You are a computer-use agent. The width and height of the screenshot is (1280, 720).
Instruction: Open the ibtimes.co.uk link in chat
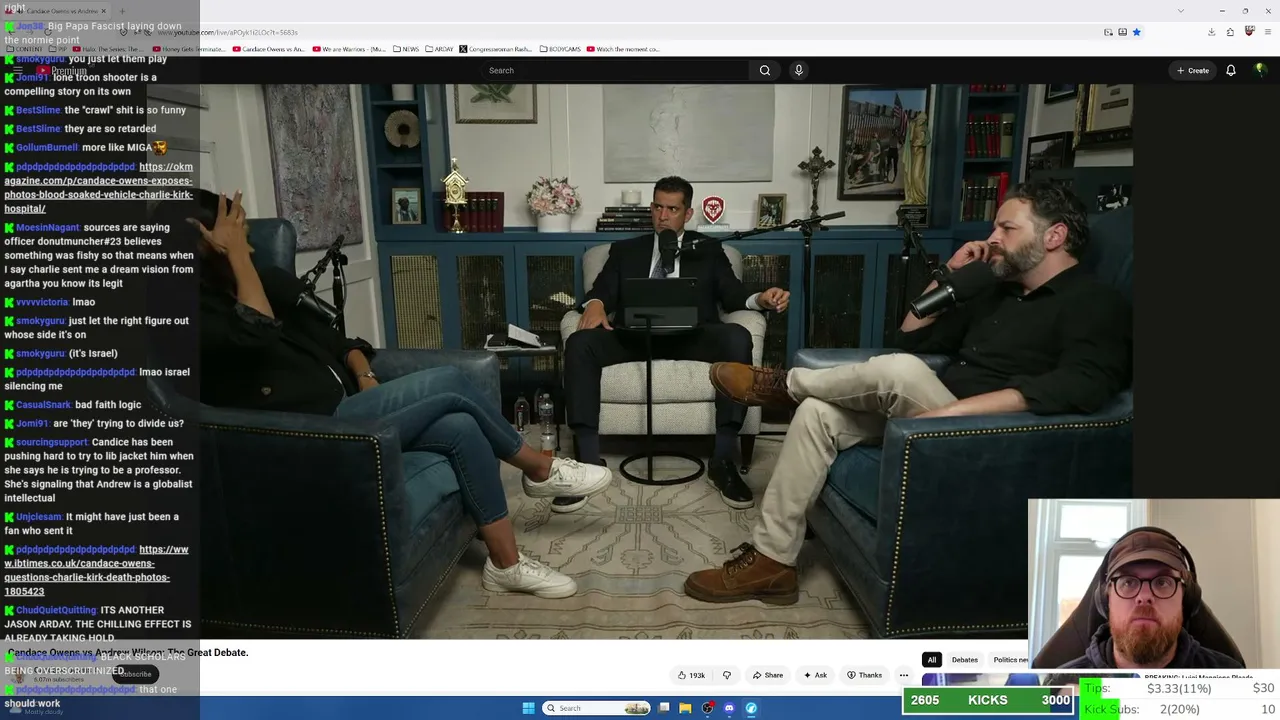coord(96,570)
